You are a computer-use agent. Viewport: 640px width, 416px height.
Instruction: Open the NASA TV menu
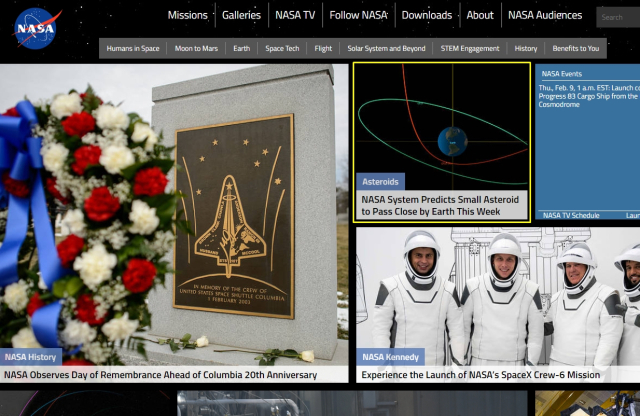(x=295, y=15)
